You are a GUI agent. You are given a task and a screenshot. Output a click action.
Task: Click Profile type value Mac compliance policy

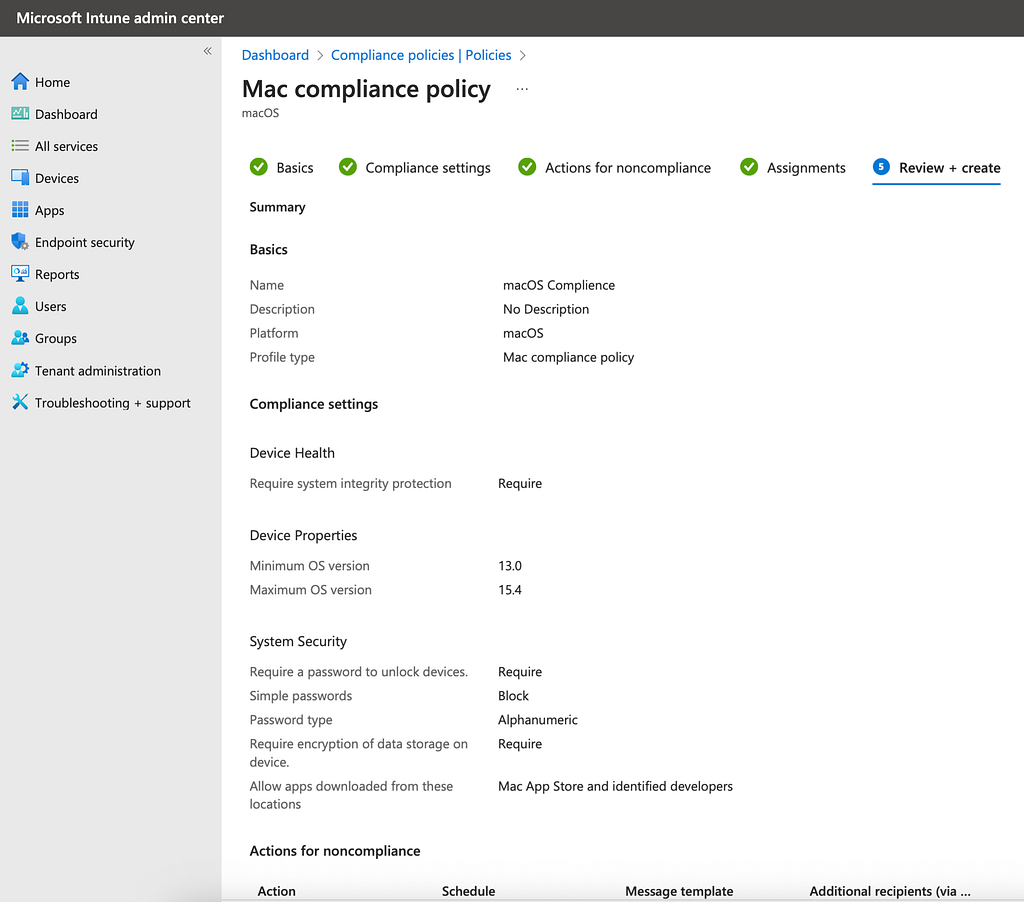point(568,357)
